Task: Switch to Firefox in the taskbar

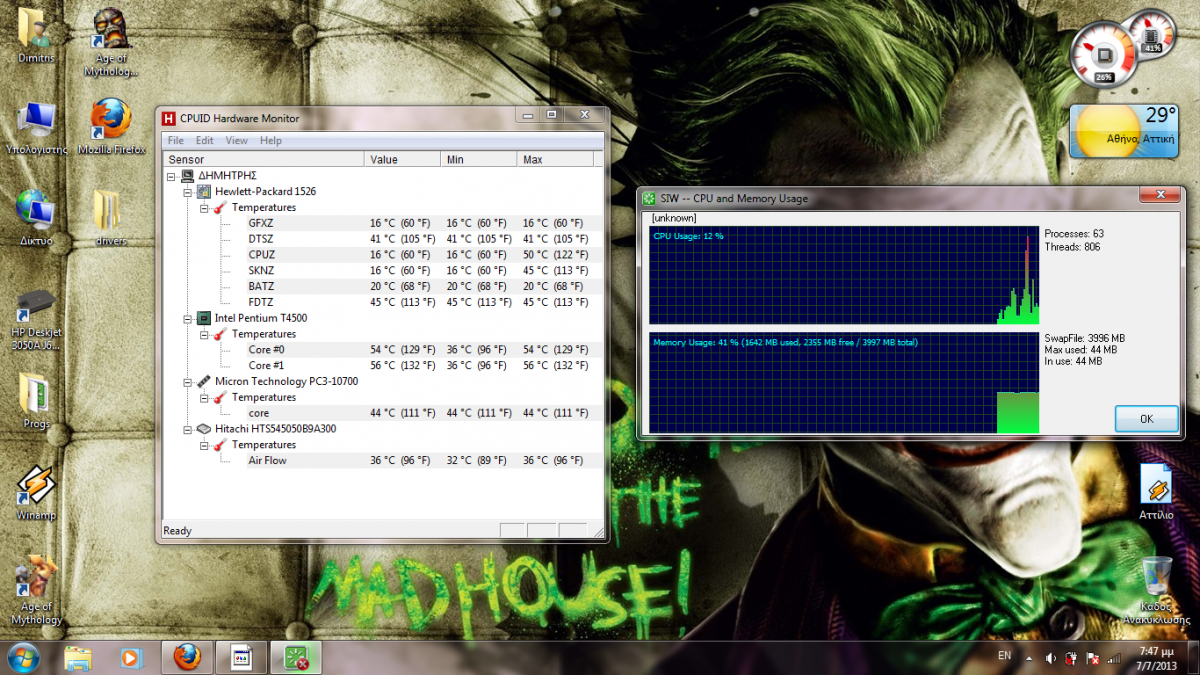Action: pyautogui.click(x=186, y=657)
